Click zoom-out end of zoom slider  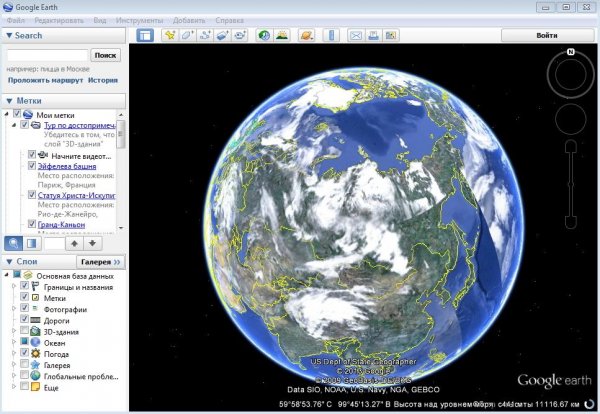571,222
